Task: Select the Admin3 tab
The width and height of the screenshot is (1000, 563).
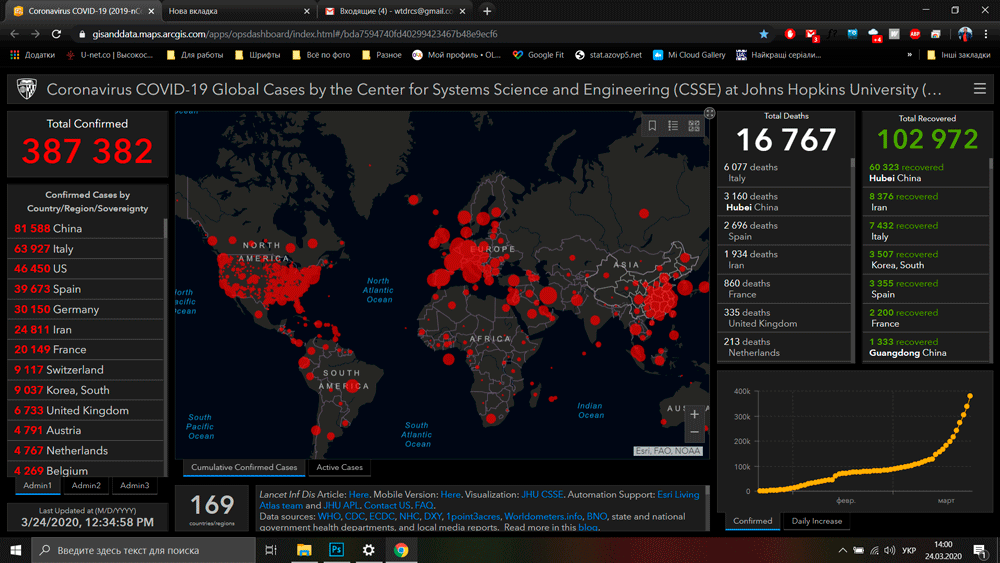Action: [134, 485]
